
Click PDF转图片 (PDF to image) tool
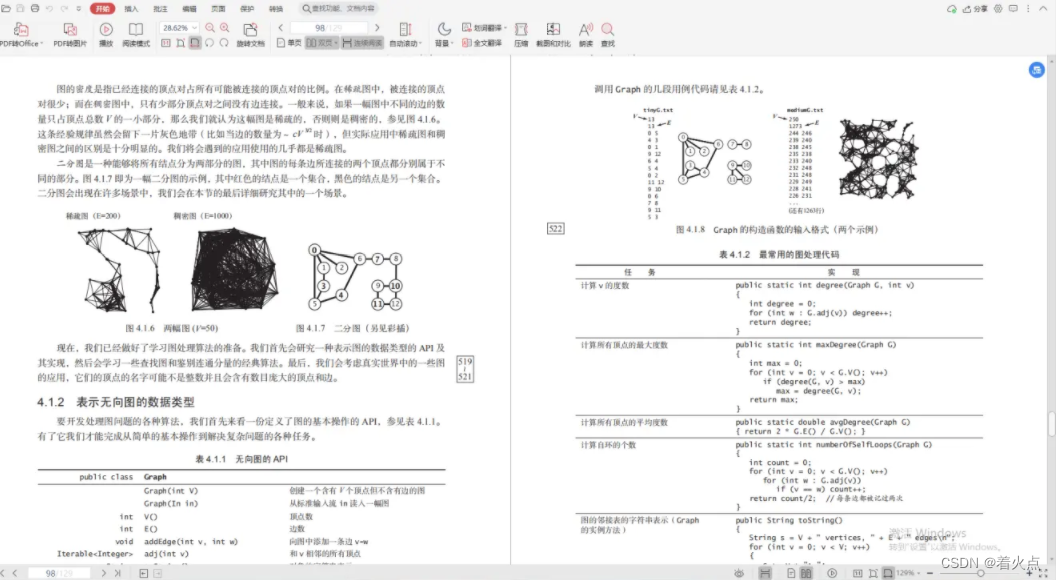click(x=70, y=35)
